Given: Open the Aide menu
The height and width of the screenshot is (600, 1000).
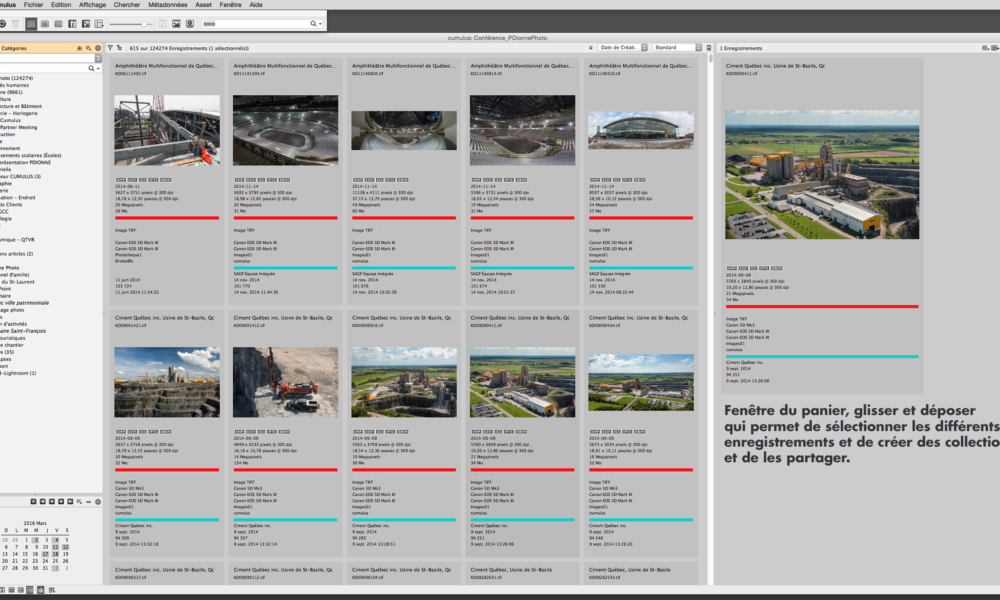Looking at the screenshot, I should click(256, 4).
